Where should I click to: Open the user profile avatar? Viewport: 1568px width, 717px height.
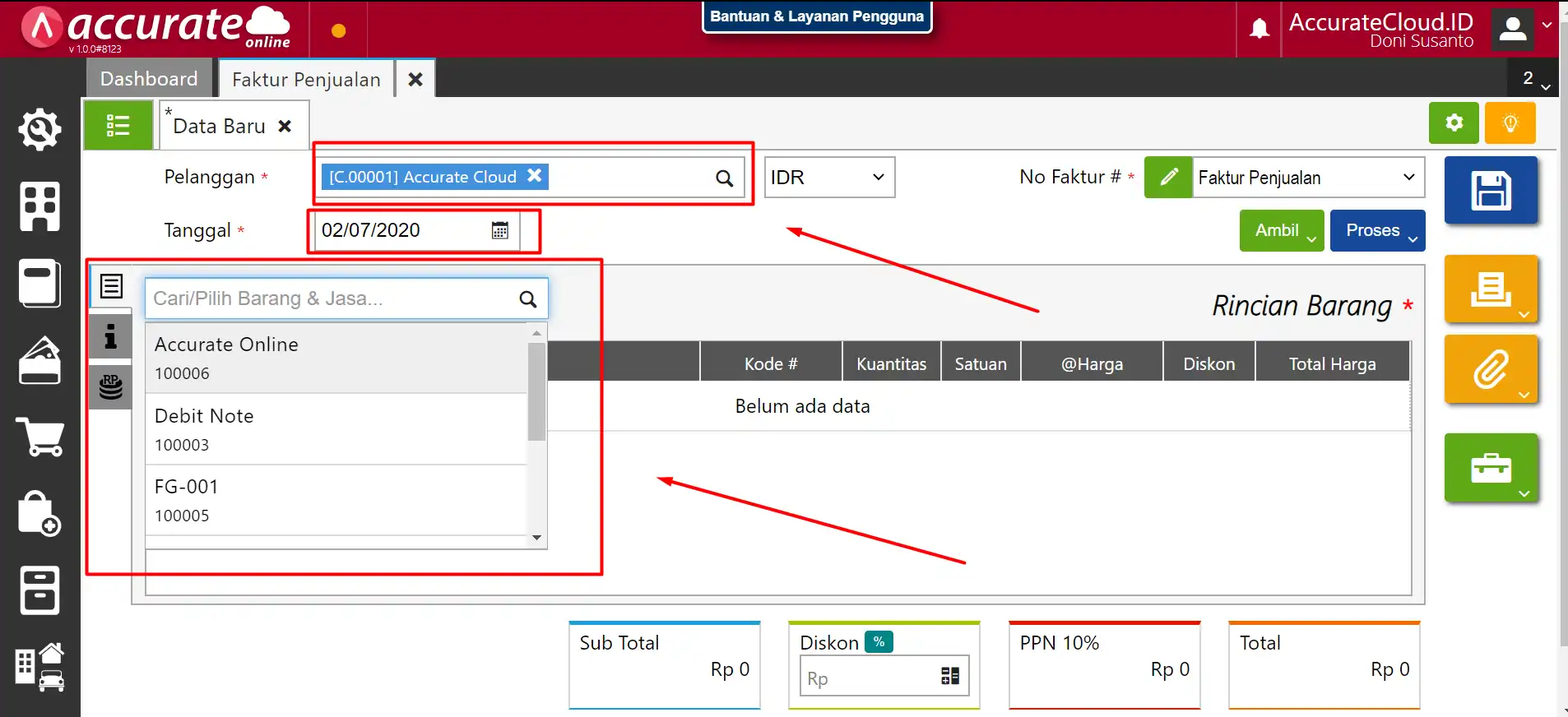(1512, 29)
